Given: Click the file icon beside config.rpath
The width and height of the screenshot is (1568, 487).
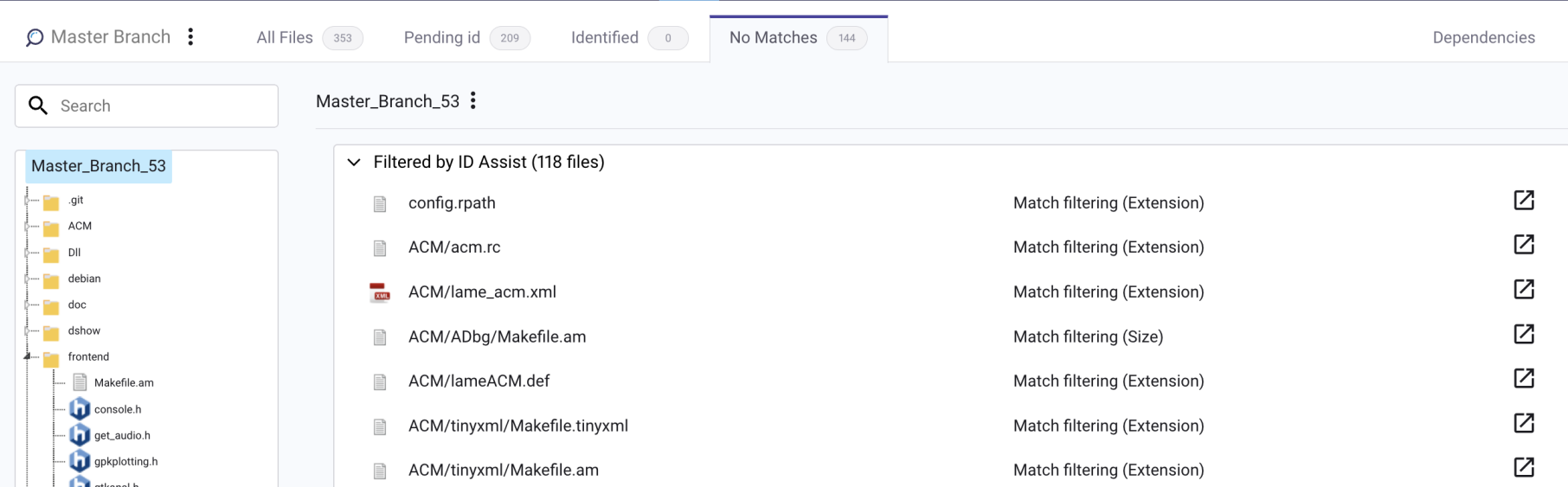Looking at the screenshot, I should click(380, 204).
